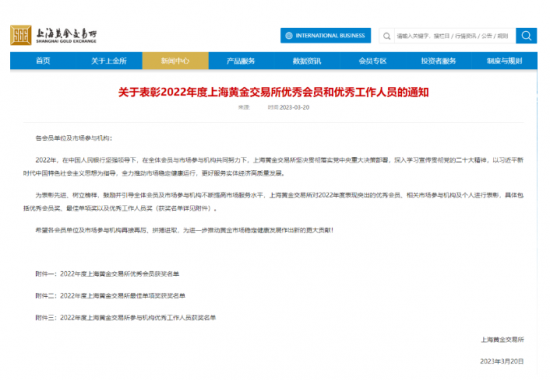Open attachment 附件一 优秀会员获奖名单
The image size is (550, 380).
coord(107,274)
